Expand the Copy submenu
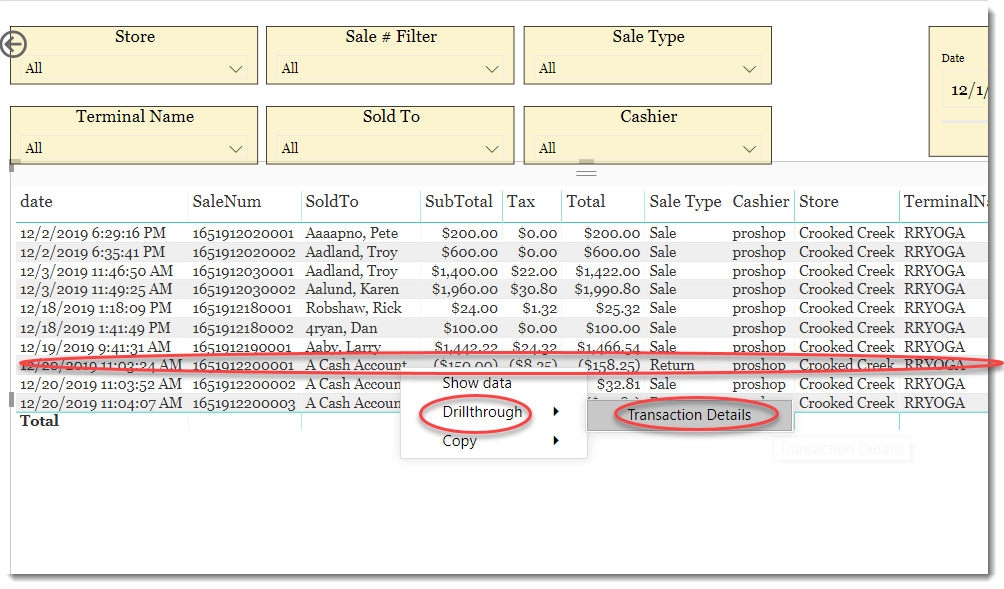 (460, 440)
